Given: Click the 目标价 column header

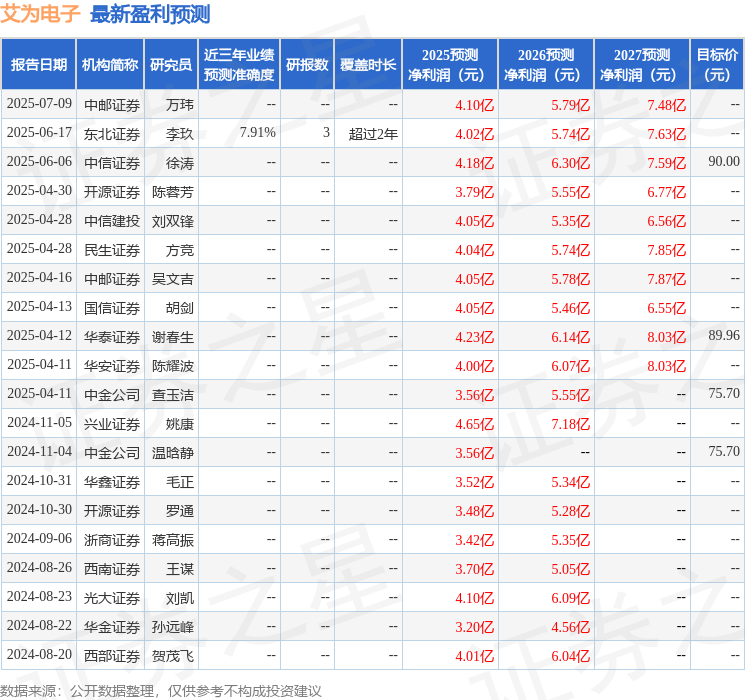Looking at the screenshot, I should pyautogui.click(x=717, y=65).
